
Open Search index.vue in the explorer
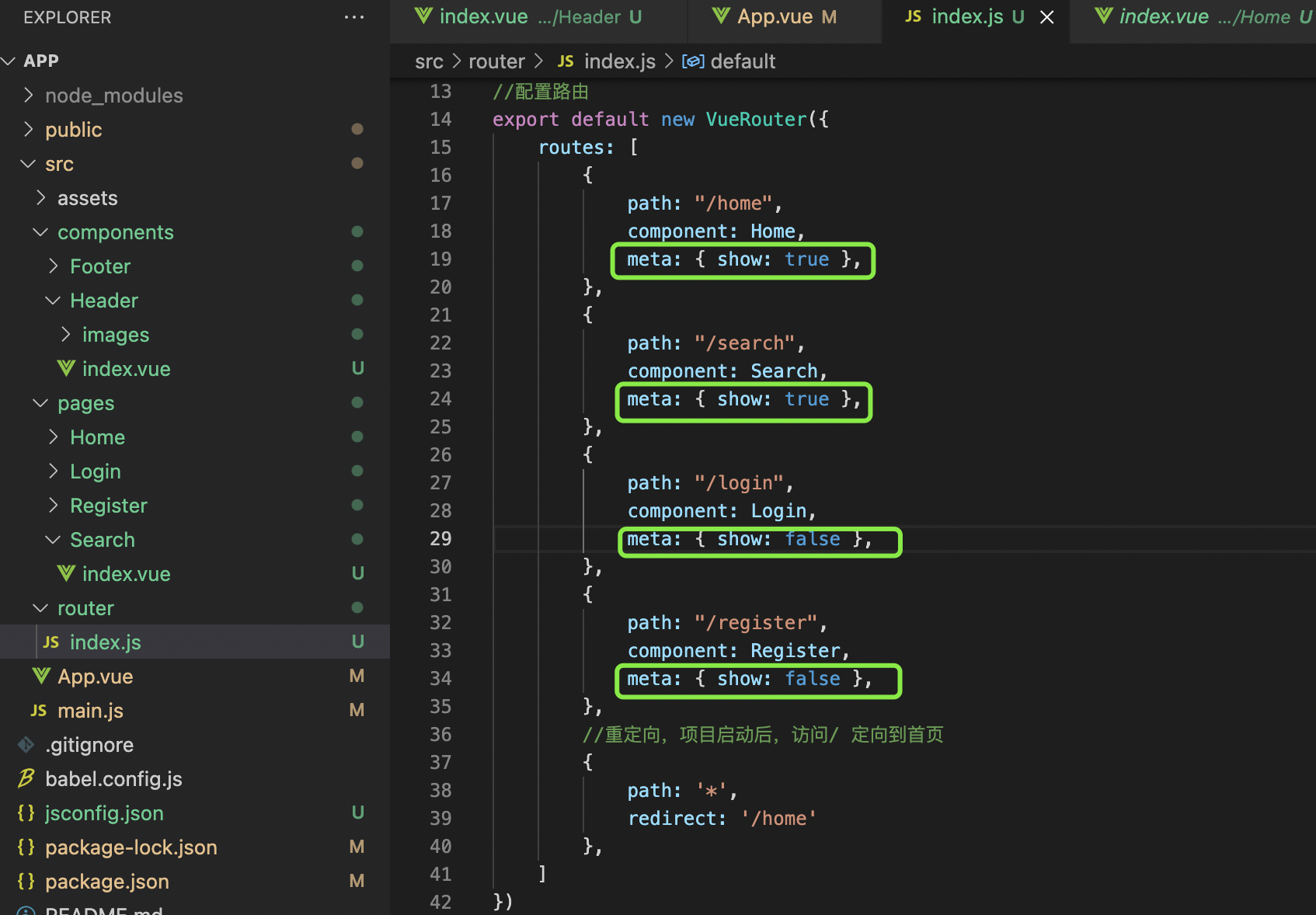pyautogui.click(x=126, y=573)
